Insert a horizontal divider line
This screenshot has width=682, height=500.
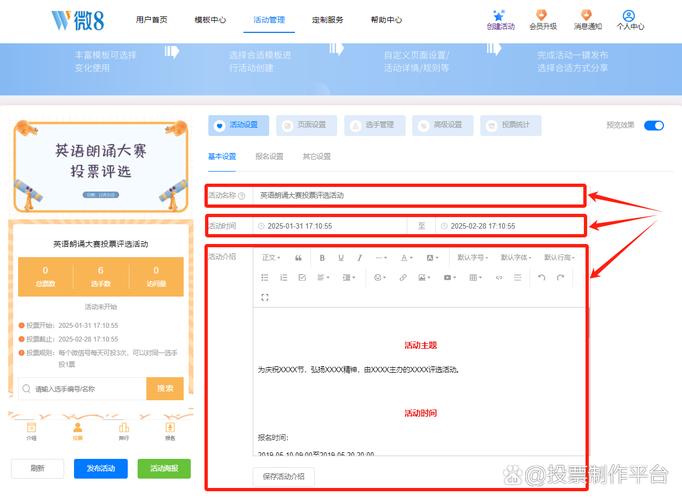(518, 277)
